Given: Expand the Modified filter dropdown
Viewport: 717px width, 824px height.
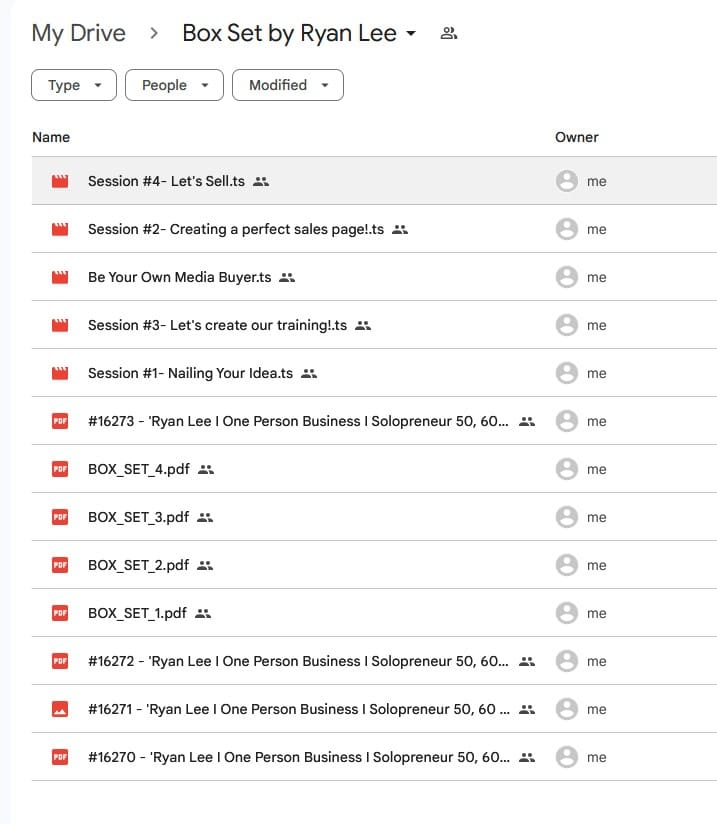Looking at the screenshot, I should coord(288,85).
